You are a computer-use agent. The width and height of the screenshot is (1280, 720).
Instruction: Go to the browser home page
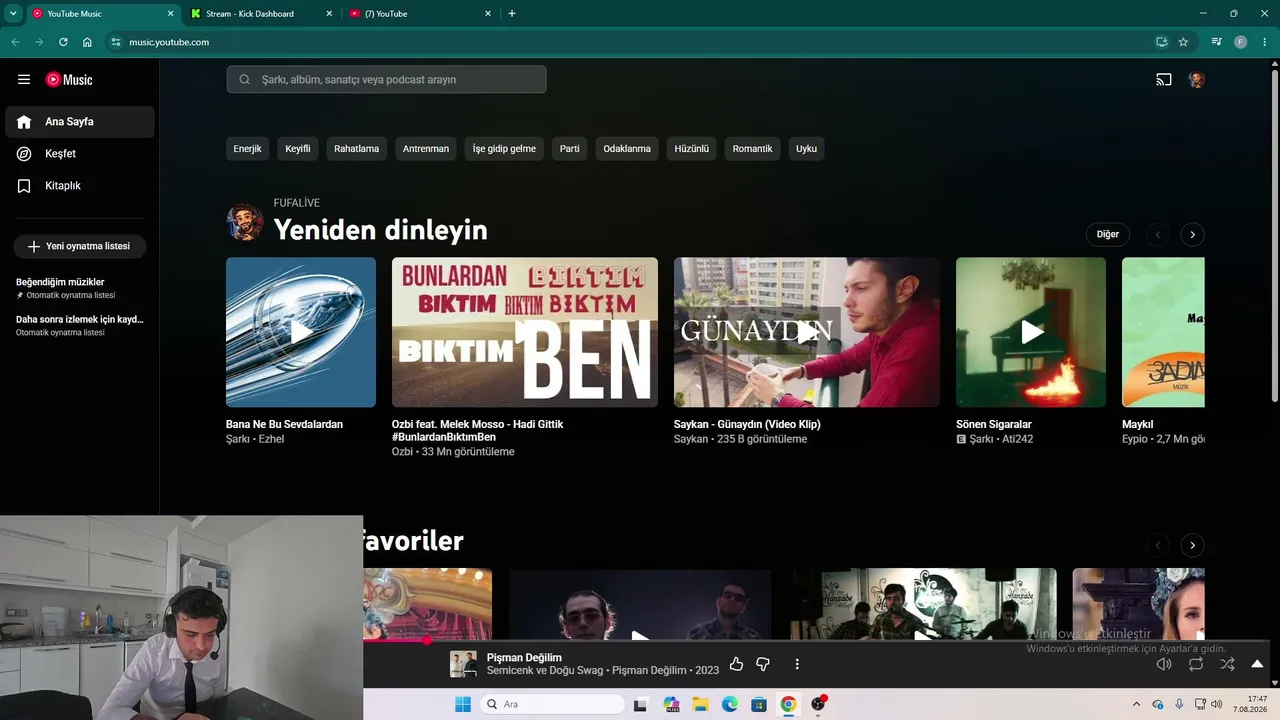coord(87,42)
